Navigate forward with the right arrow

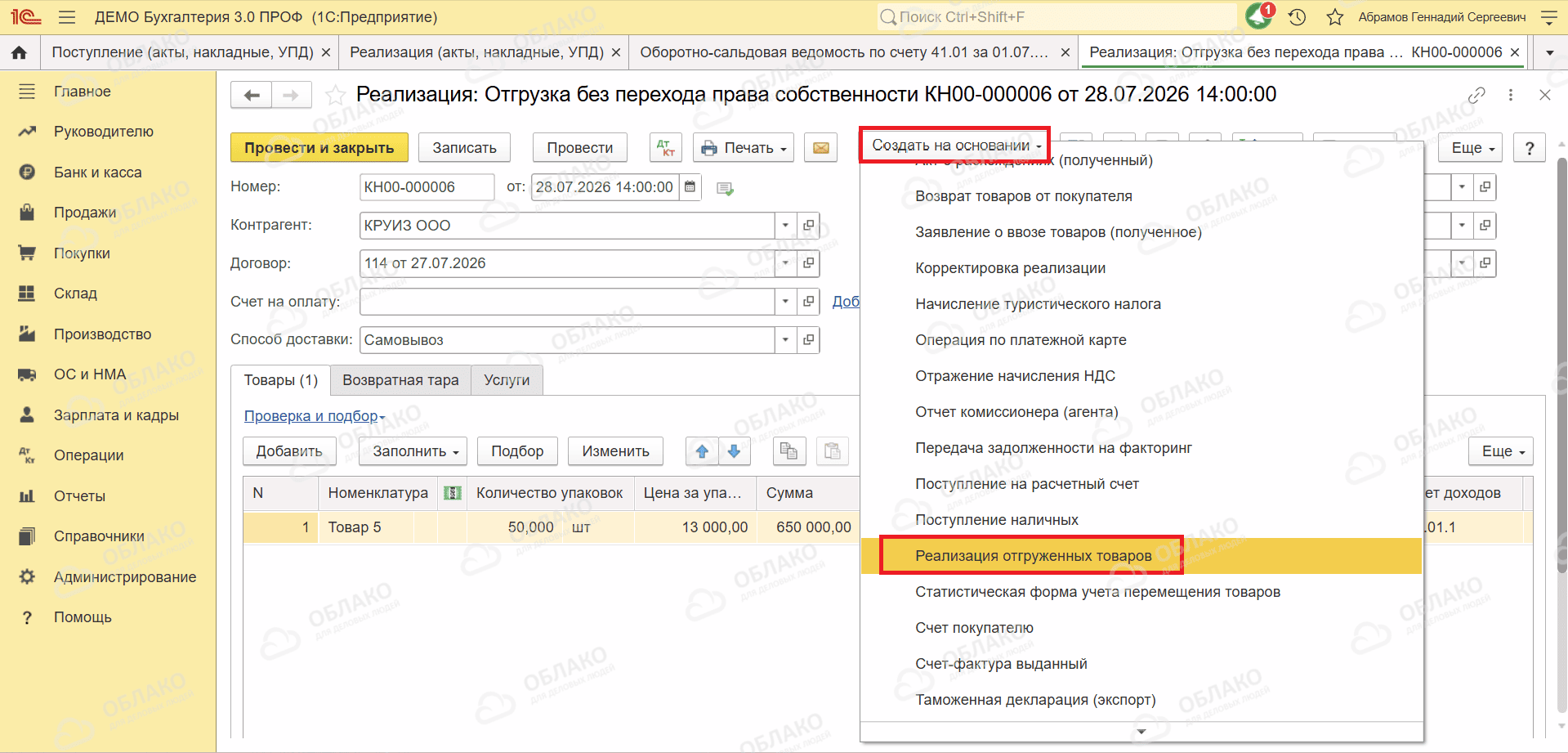292,96
